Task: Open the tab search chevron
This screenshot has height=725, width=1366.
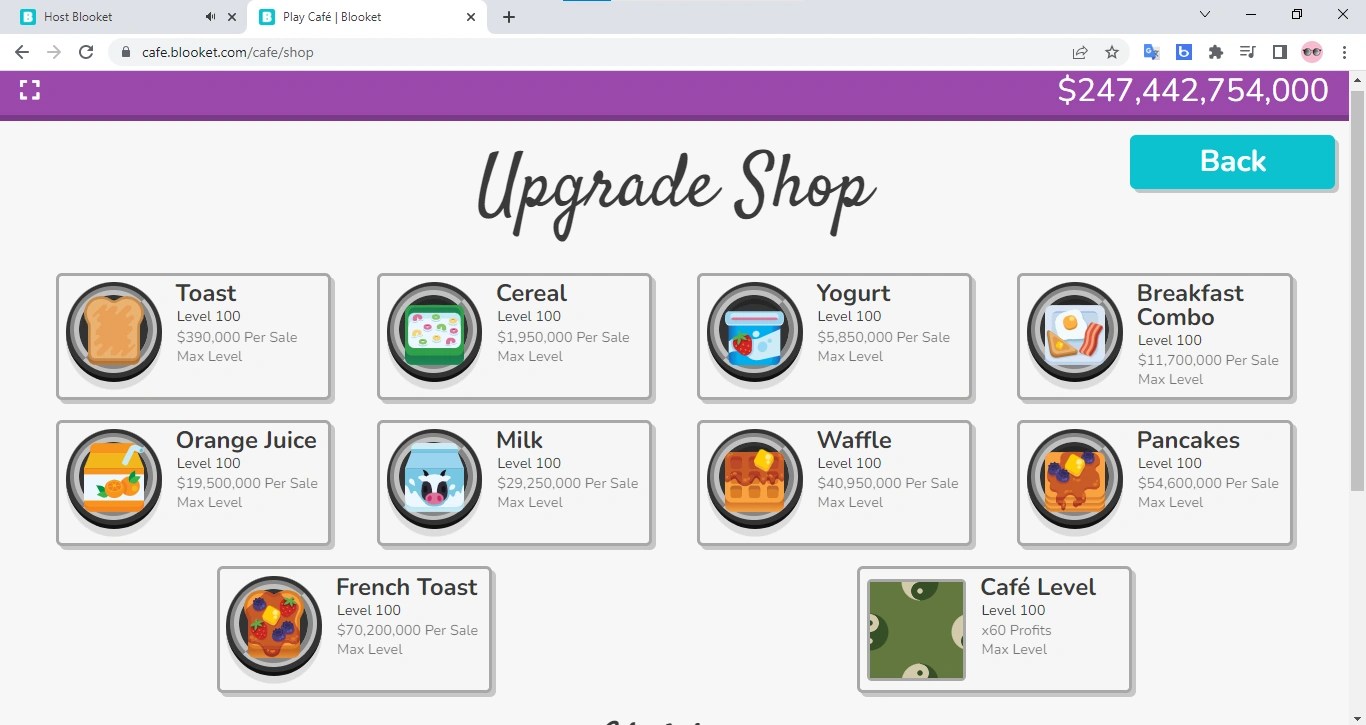Action: pos(1204,15)
